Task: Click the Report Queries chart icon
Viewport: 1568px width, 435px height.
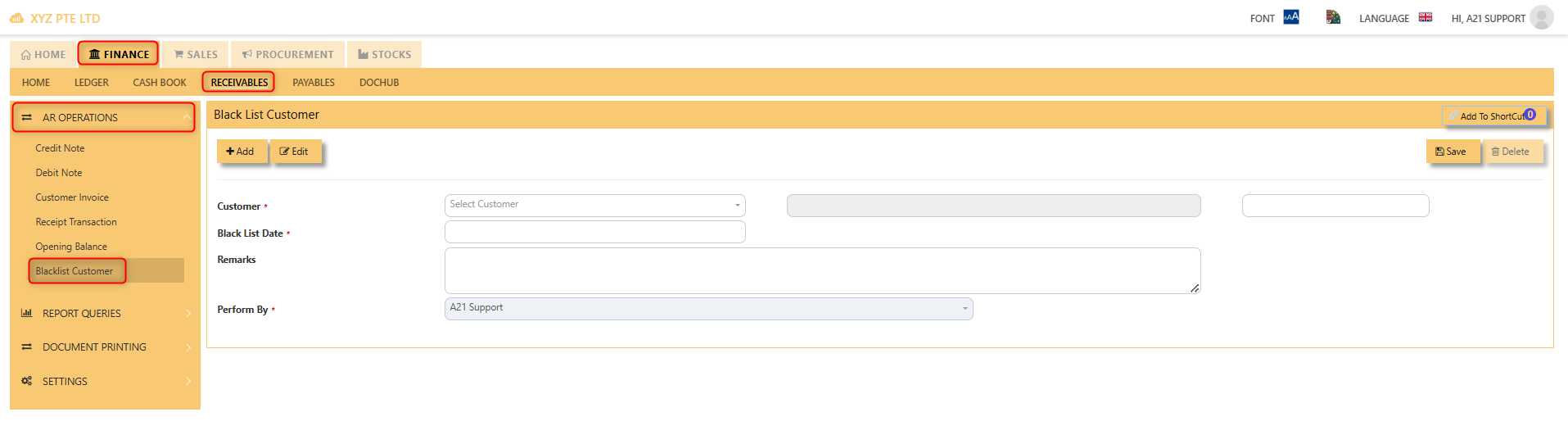Action: point(27,313)
